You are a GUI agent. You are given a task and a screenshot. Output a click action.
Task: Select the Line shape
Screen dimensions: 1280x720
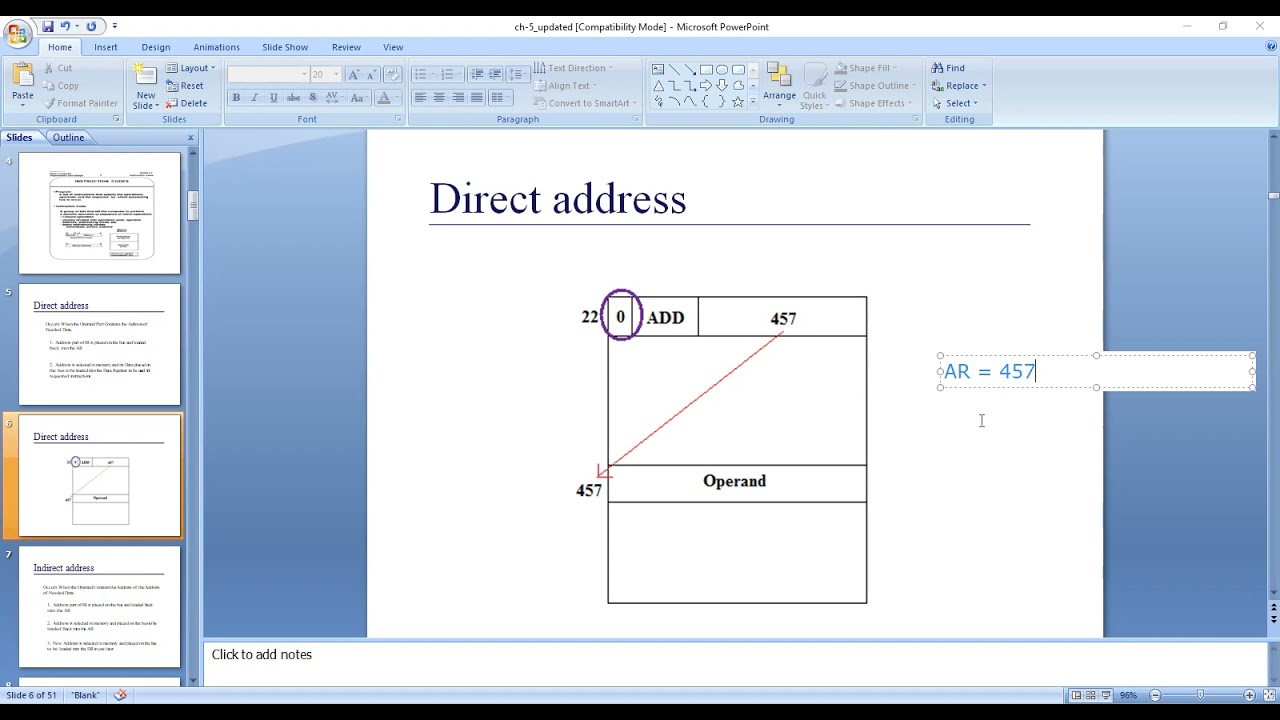[674, 70]
